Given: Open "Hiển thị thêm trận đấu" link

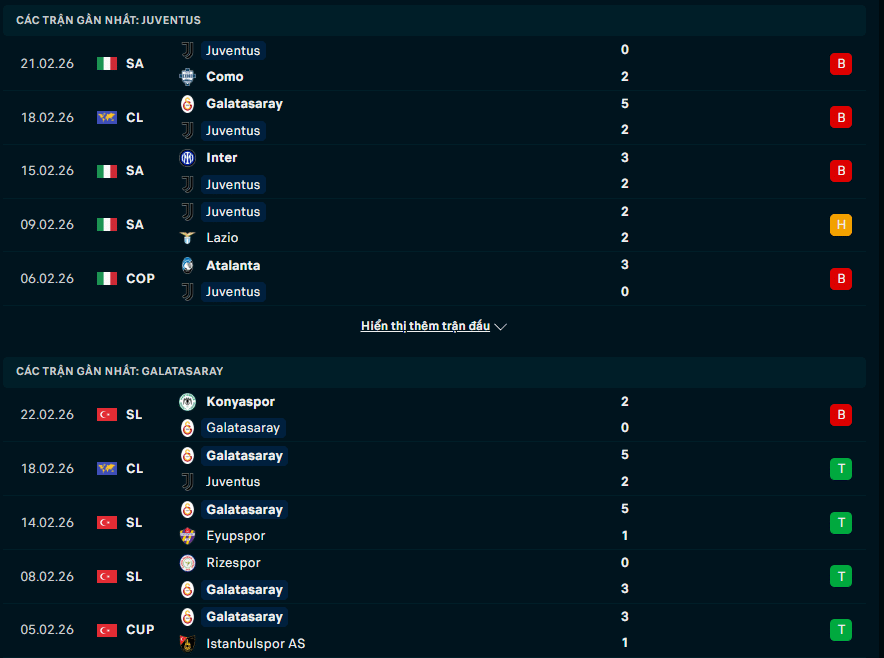Looking at the screenshot, I should [x=425, y=326].
